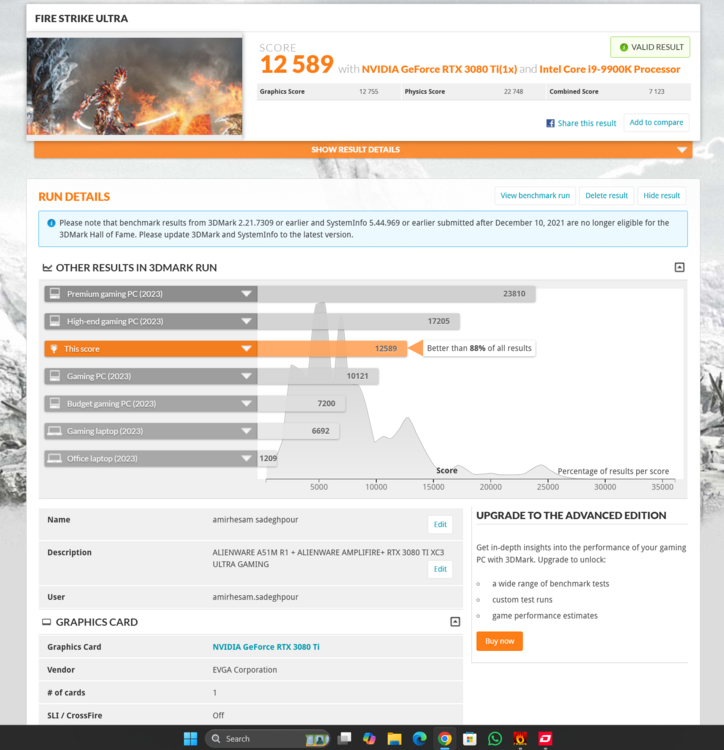
Task: Collapse the Graphics Card section icon
Action: click(455, 622)
